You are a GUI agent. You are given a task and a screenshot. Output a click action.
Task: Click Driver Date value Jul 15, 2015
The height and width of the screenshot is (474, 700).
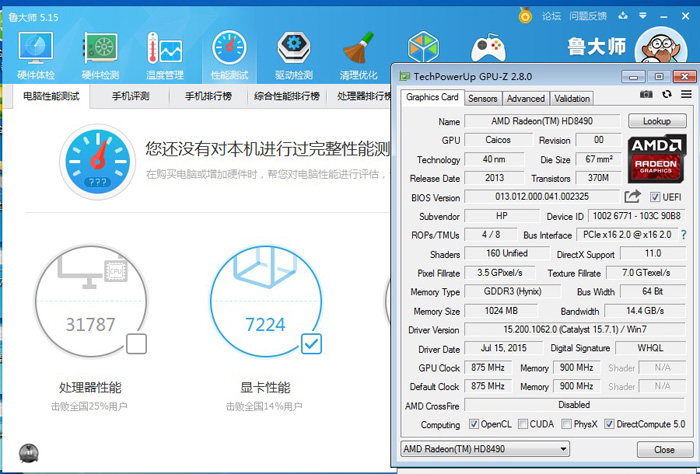coord(504,348)
